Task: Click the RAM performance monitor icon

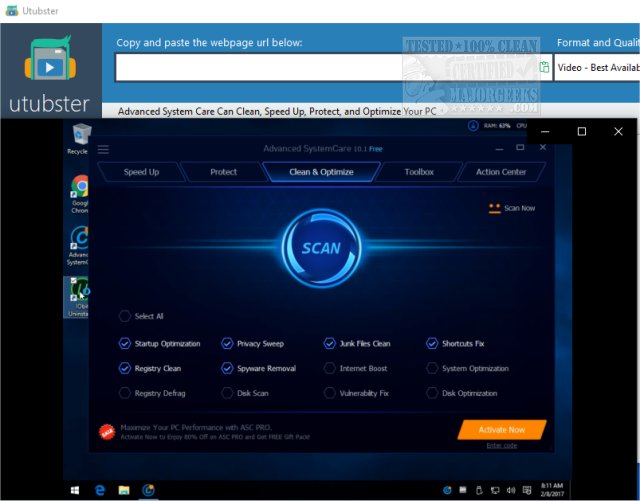Action: pyautogui.click(x=473, y=125)
